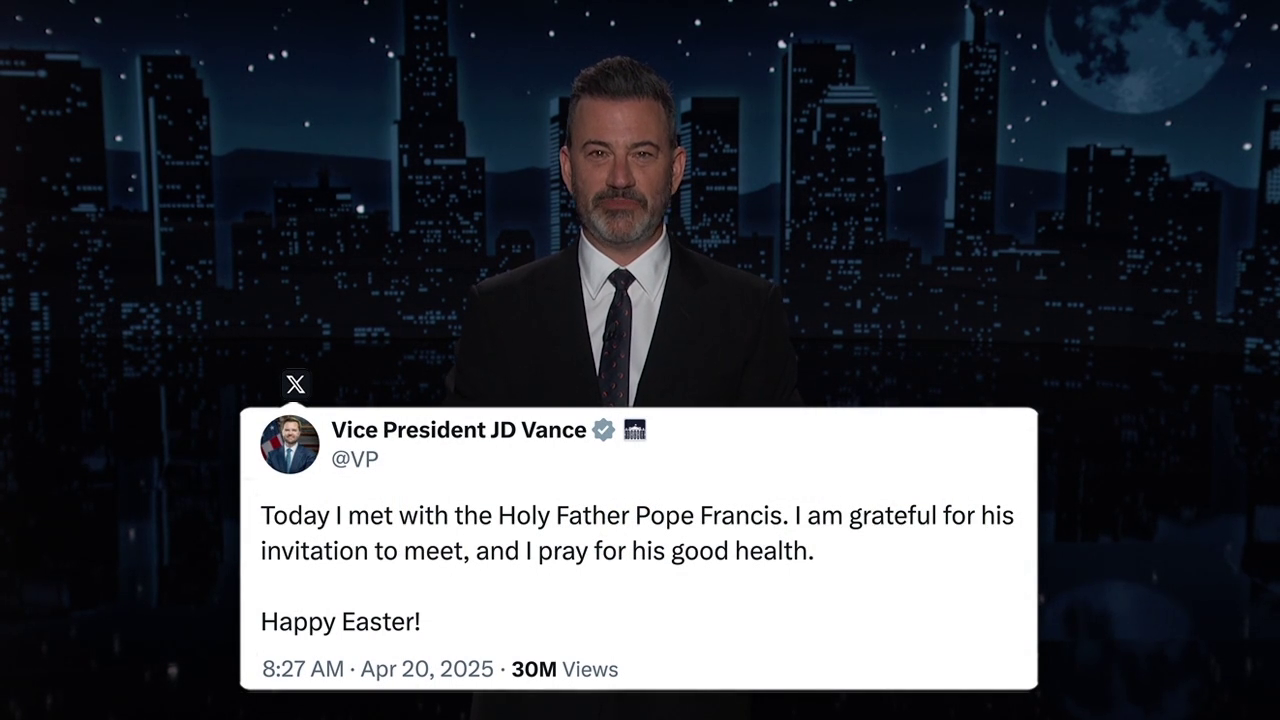Click the 30M Views count

coord(564,669)
